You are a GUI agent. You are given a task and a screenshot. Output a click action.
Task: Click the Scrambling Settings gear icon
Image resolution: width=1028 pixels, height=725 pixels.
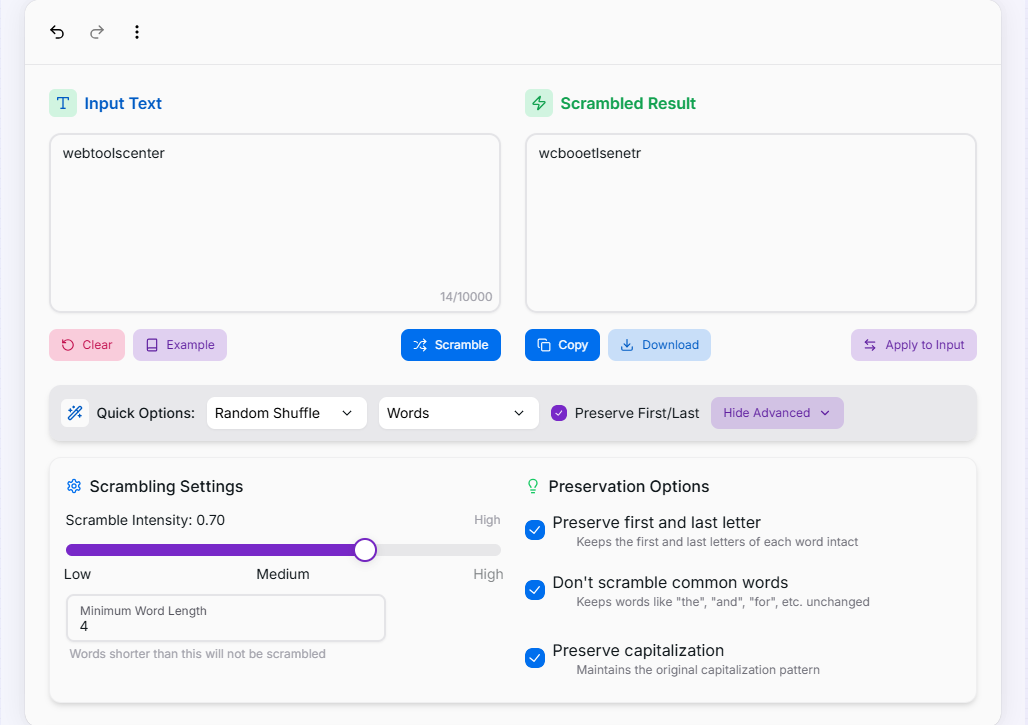pos(73,486)
